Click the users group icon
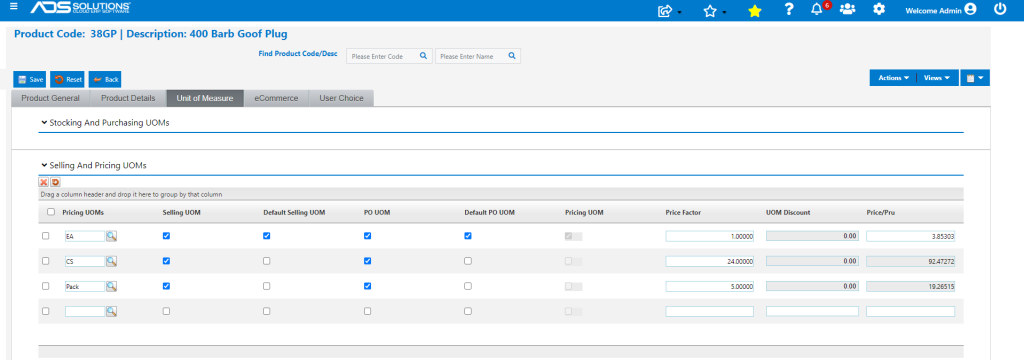 coord(848,9)
